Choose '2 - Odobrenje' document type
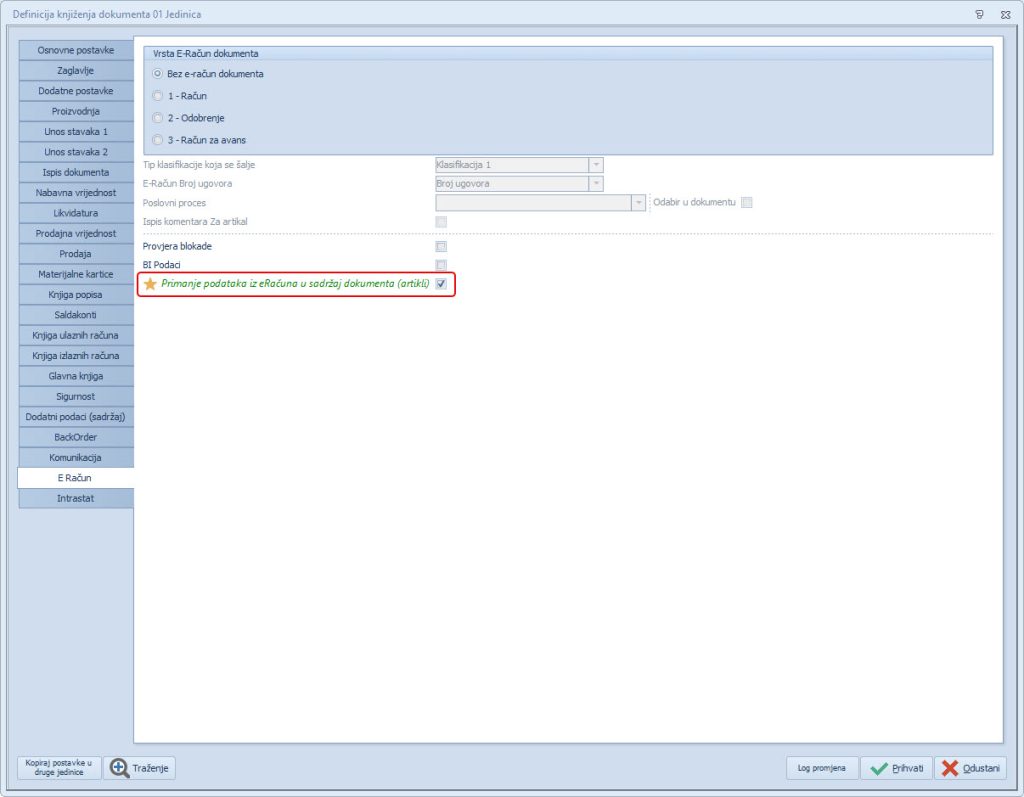This screenshot has width=1024, height=797. point(158,118)
